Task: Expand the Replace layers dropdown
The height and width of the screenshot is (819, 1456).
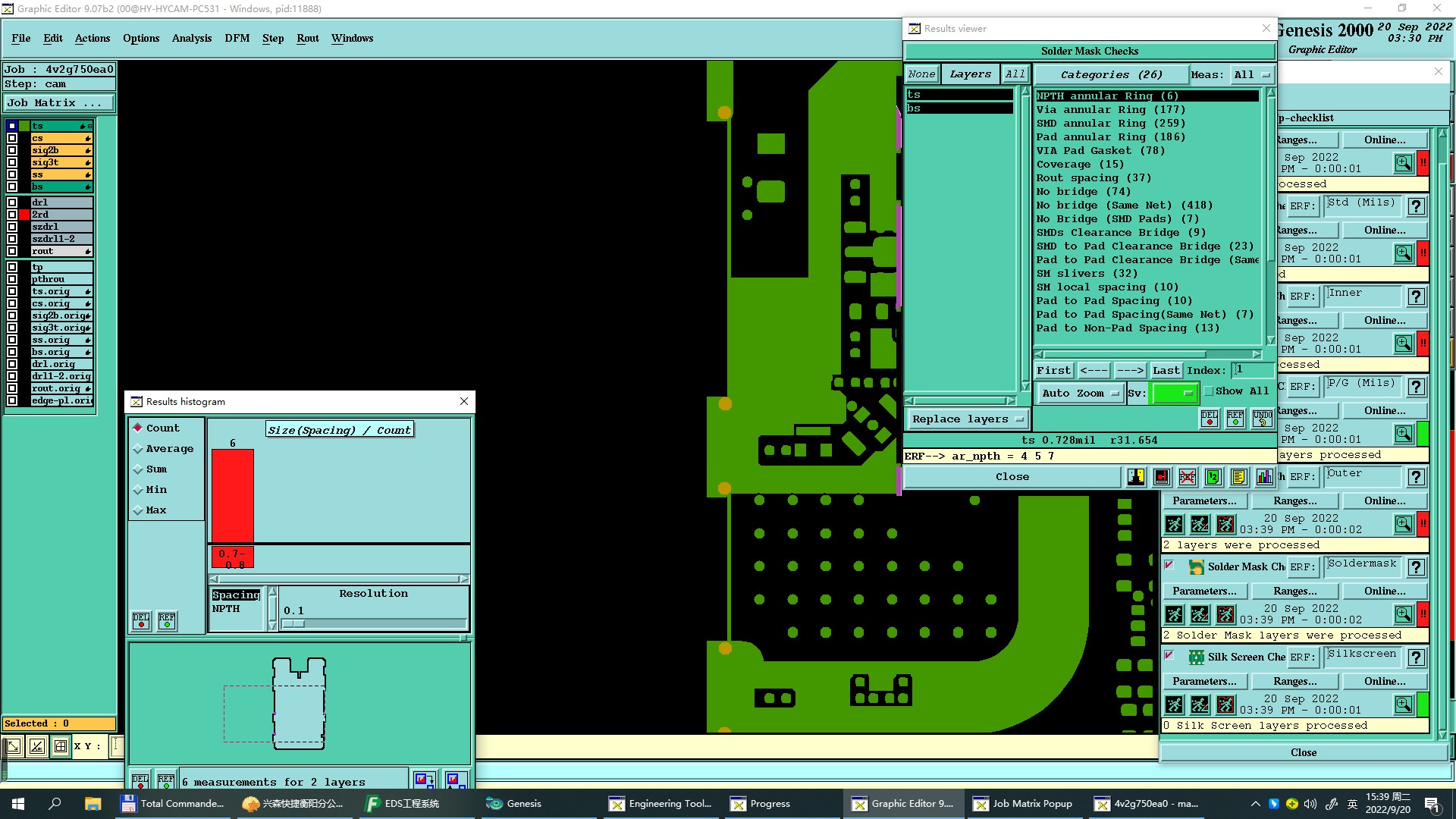Action: point(968,419)
